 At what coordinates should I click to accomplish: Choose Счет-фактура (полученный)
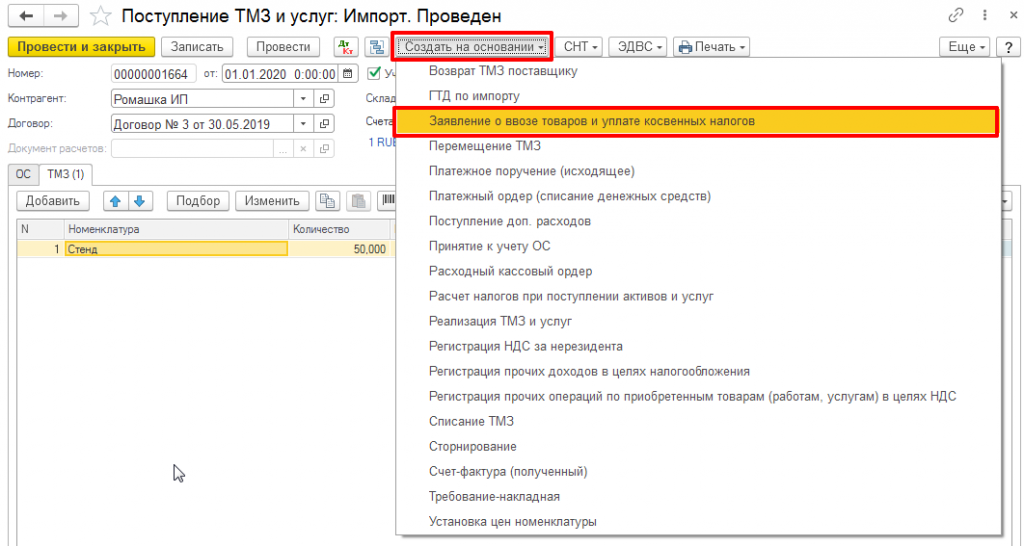pyautogui.click(x=508, y=472)
